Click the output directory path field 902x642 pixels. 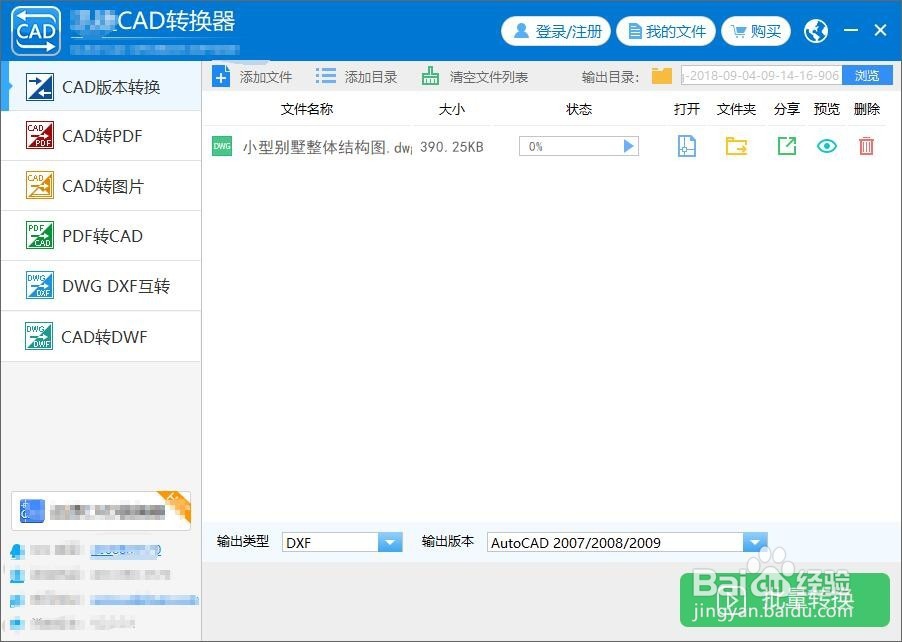point(762,75)
